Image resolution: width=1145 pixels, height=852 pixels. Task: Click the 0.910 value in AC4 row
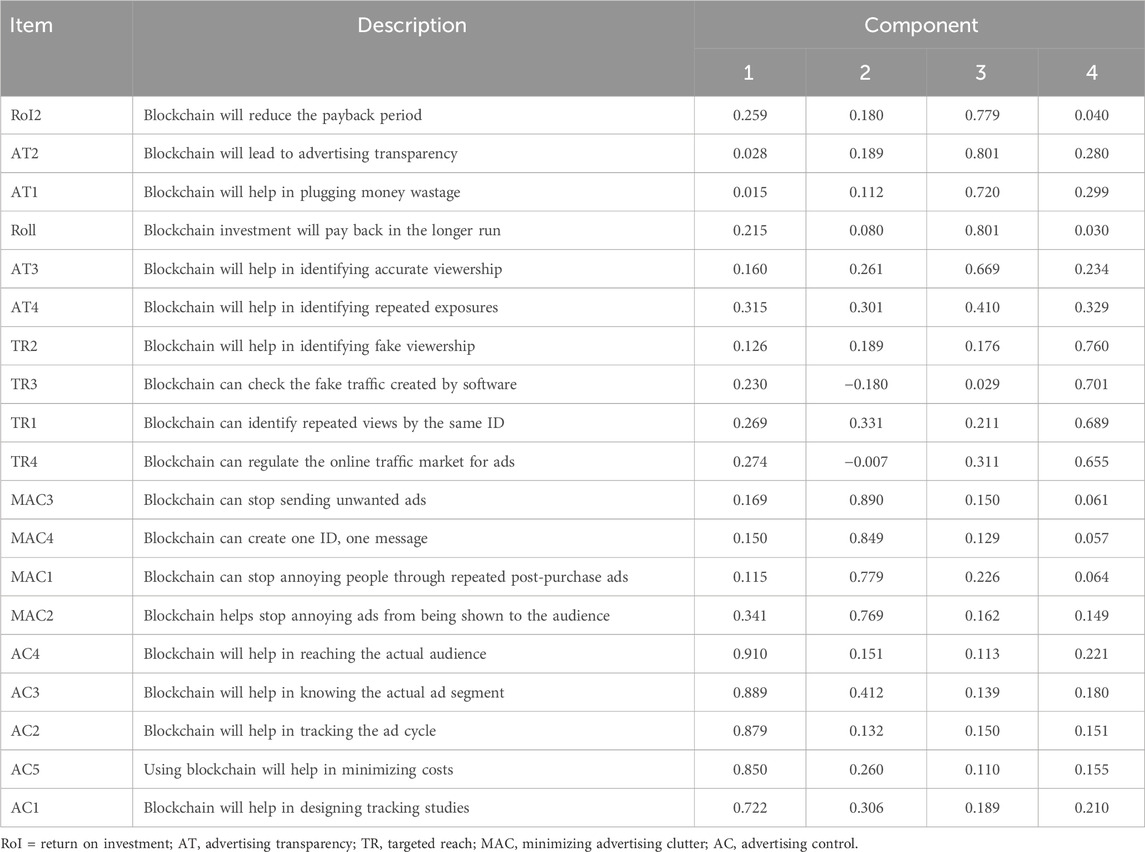(x=750, y=654)
